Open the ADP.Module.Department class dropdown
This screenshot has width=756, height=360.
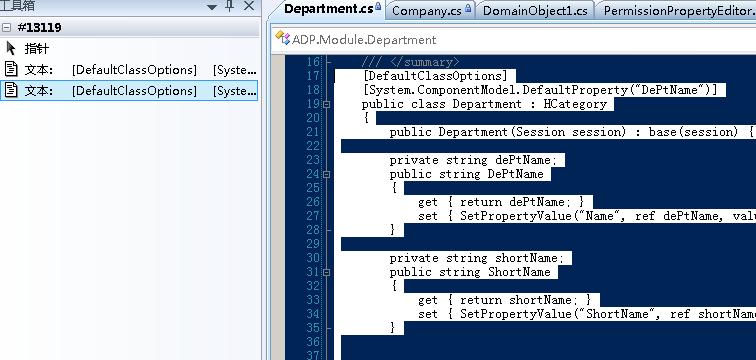pyautogui.click(x=515, y=40)
